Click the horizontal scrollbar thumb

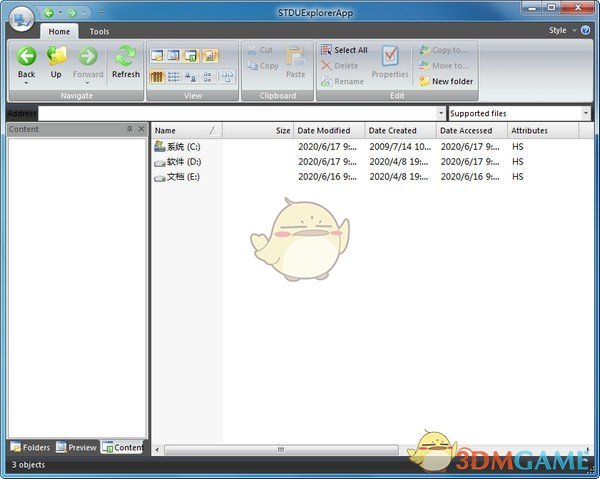coord(281,450)
